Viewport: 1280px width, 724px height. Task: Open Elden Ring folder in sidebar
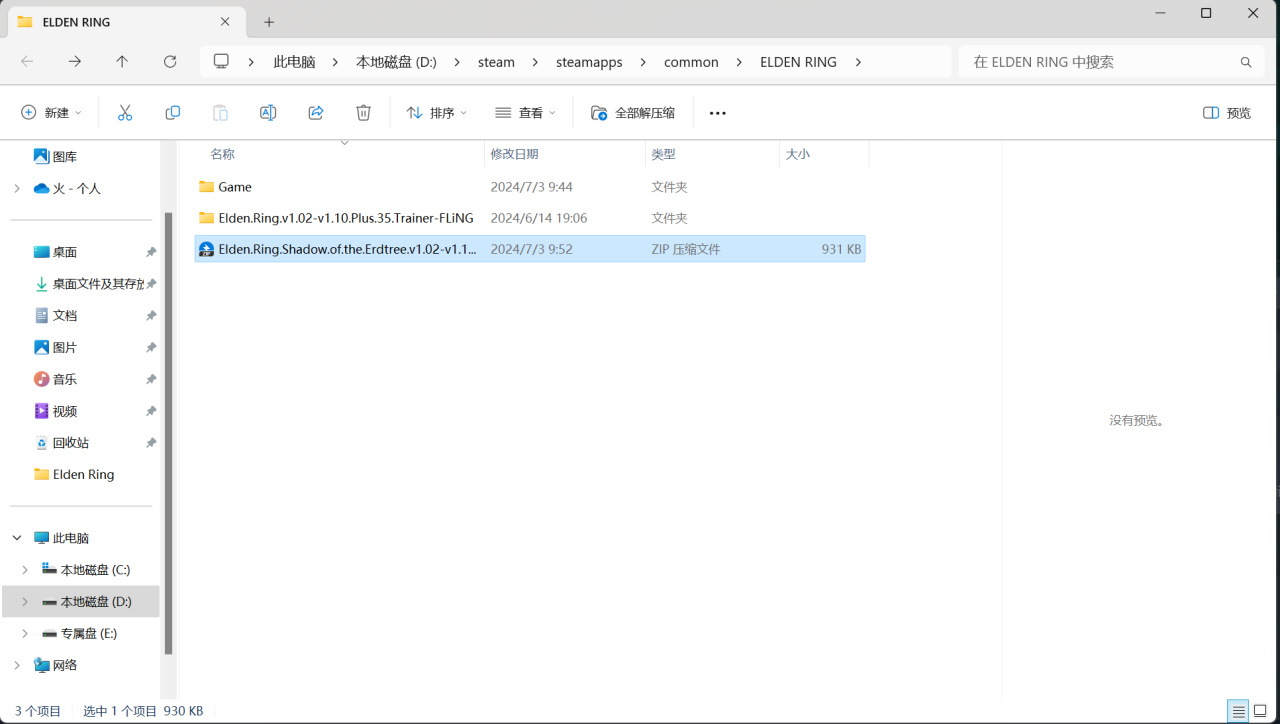coord(83,475)
